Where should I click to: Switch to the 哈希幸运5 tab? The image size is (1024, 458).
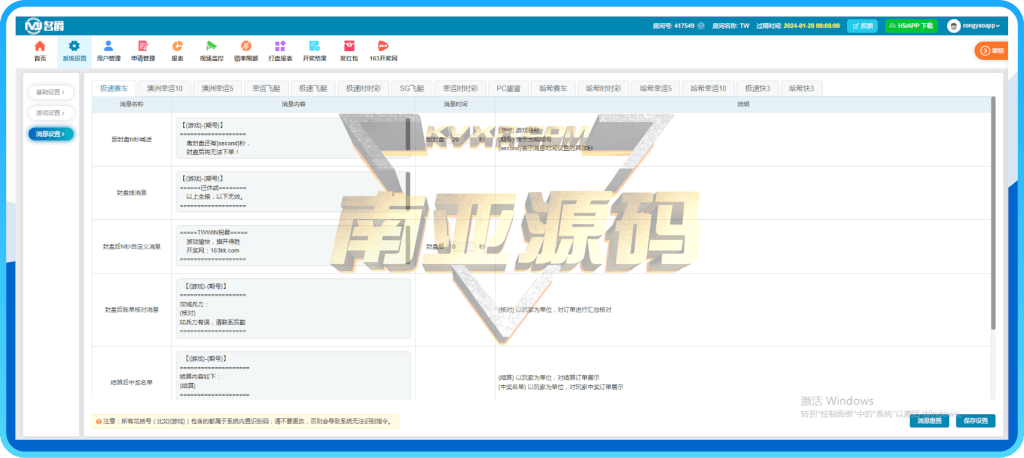(656, 88)
